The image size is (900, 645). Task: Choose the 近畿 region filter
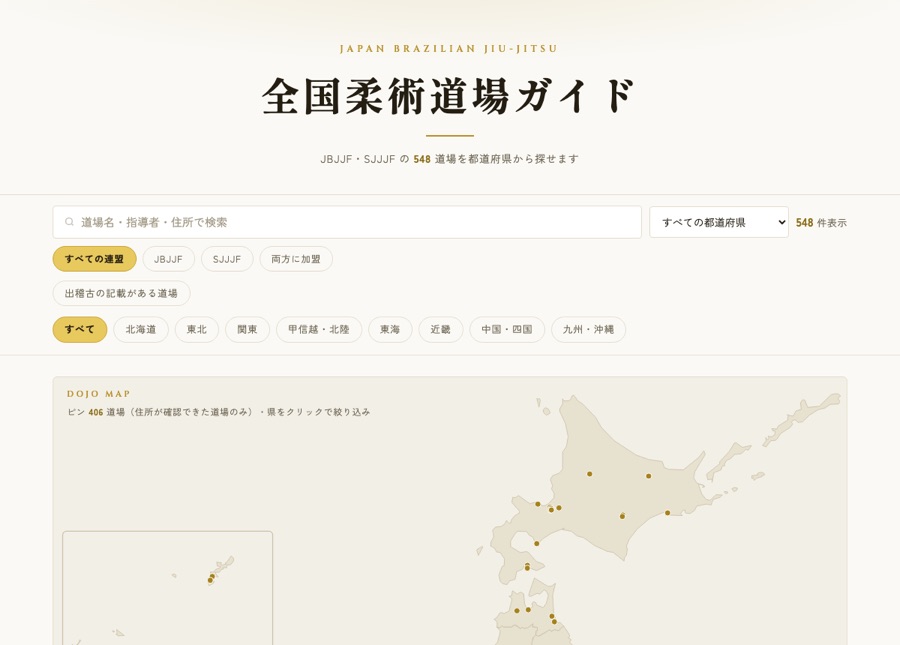(x=440, y=329)
